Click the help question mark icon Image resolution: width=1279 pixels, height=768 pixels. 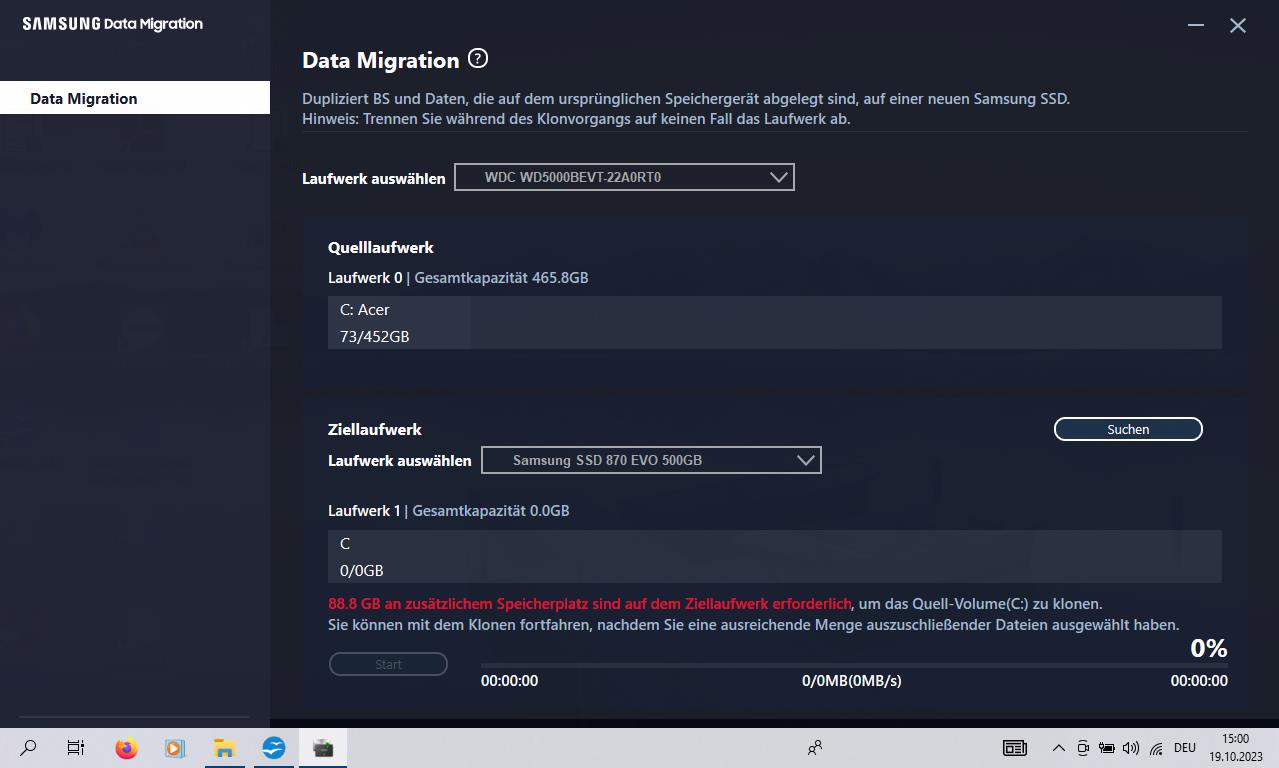478,58
